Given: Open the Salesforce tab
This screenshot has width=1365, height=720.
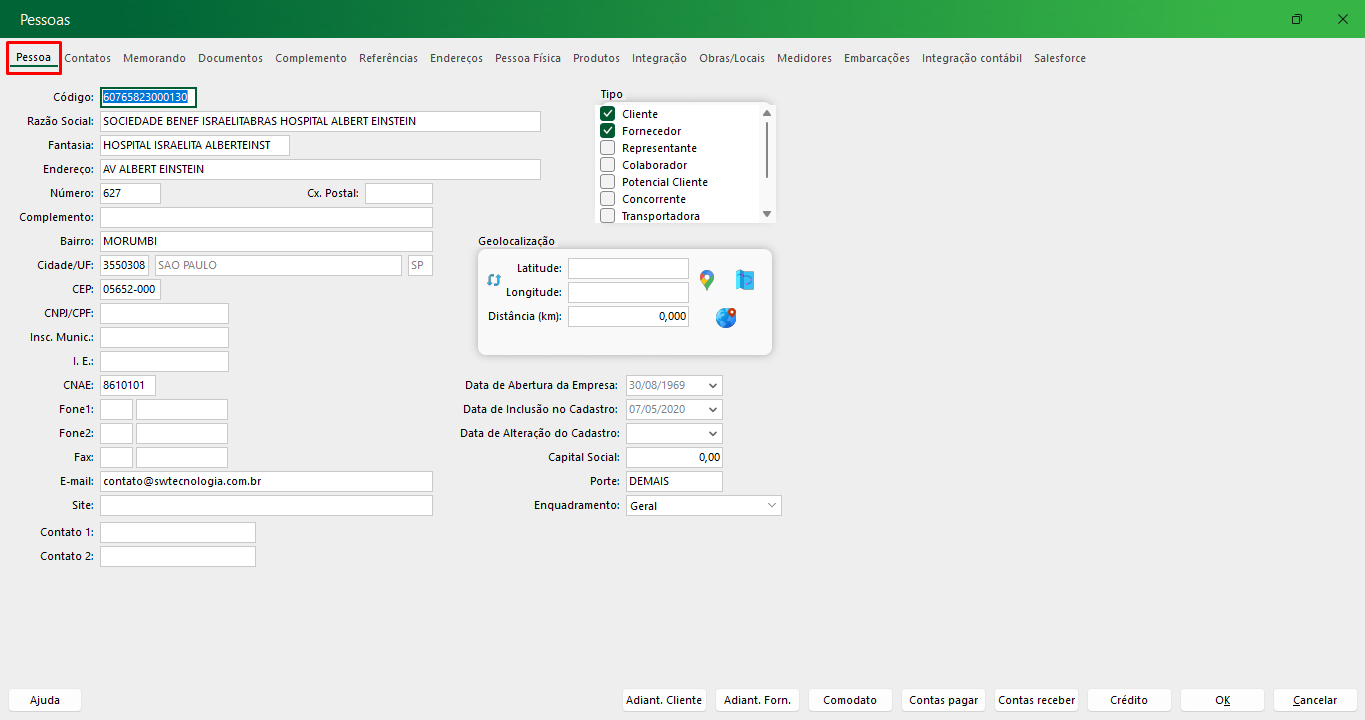Looking at the screenshot, I should [1059, 58].
